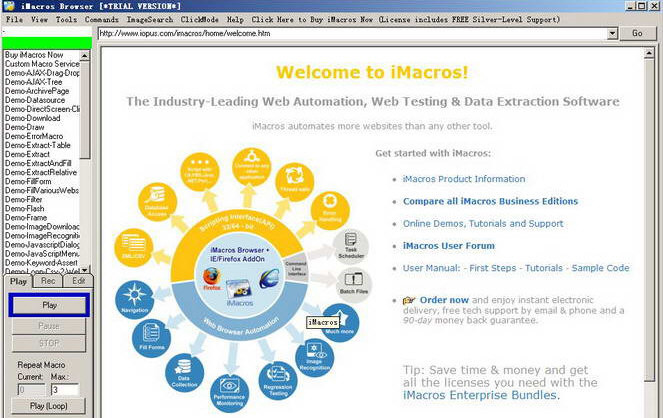663x418 pixels.
Task: Click the Order now pointing hand icon
Action: 409,300
